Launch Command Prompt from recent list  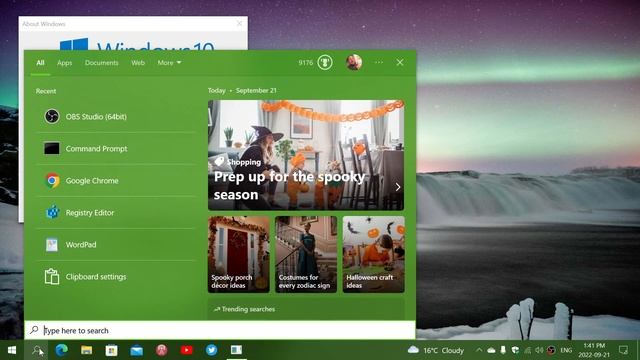point(116,149)
